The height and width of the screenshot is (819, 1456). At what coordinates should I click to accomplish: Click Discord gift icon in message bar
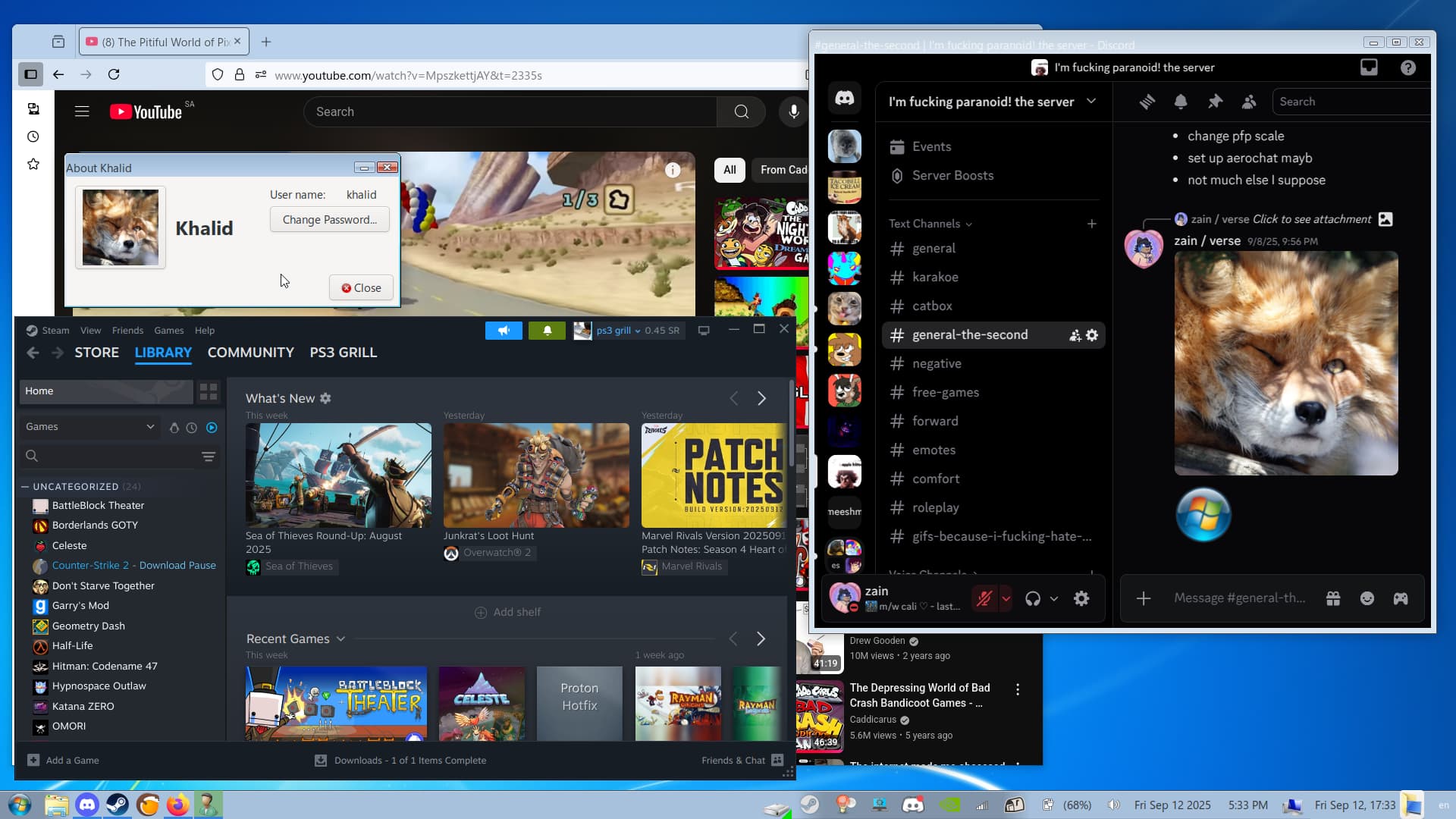[x=1333, y=598]
